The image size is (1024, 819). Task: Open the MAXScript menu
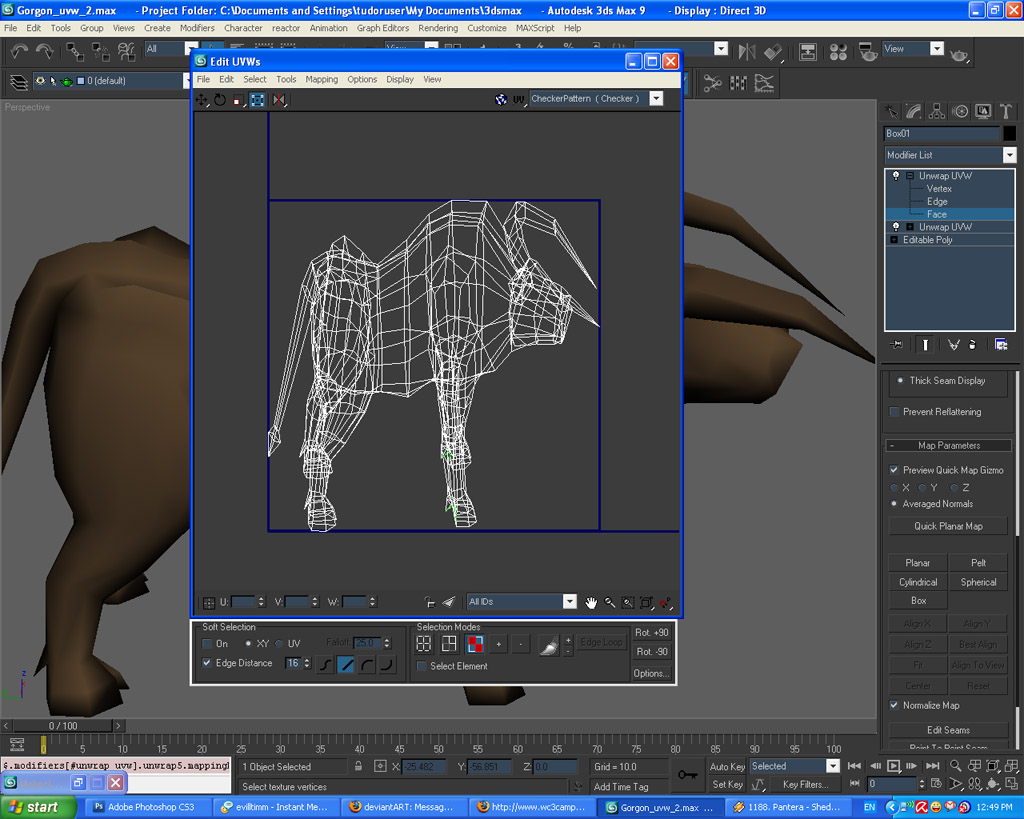[535, 28]
